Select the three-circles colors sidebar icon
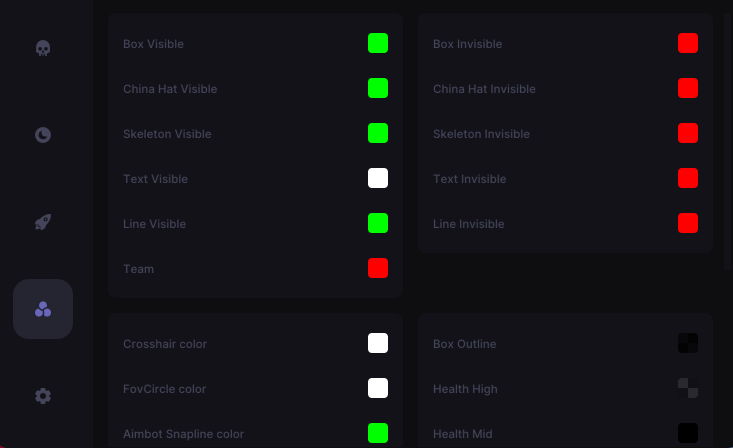The height and width of the screenshot is (448, 733). [x=43, y=309]
